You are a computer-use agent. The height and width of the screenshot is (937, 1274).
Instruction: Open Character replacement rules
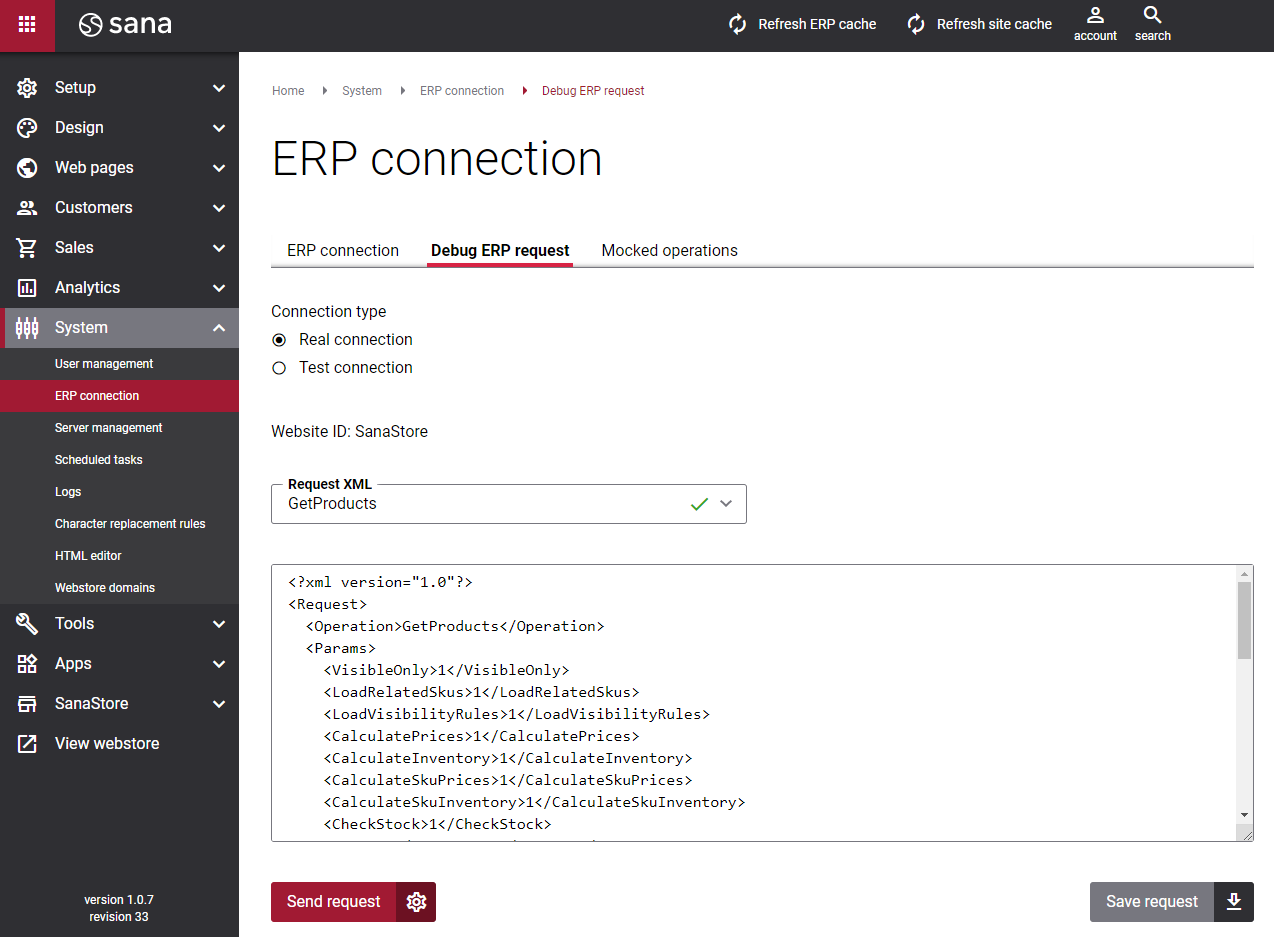click(x=119, y=524)
